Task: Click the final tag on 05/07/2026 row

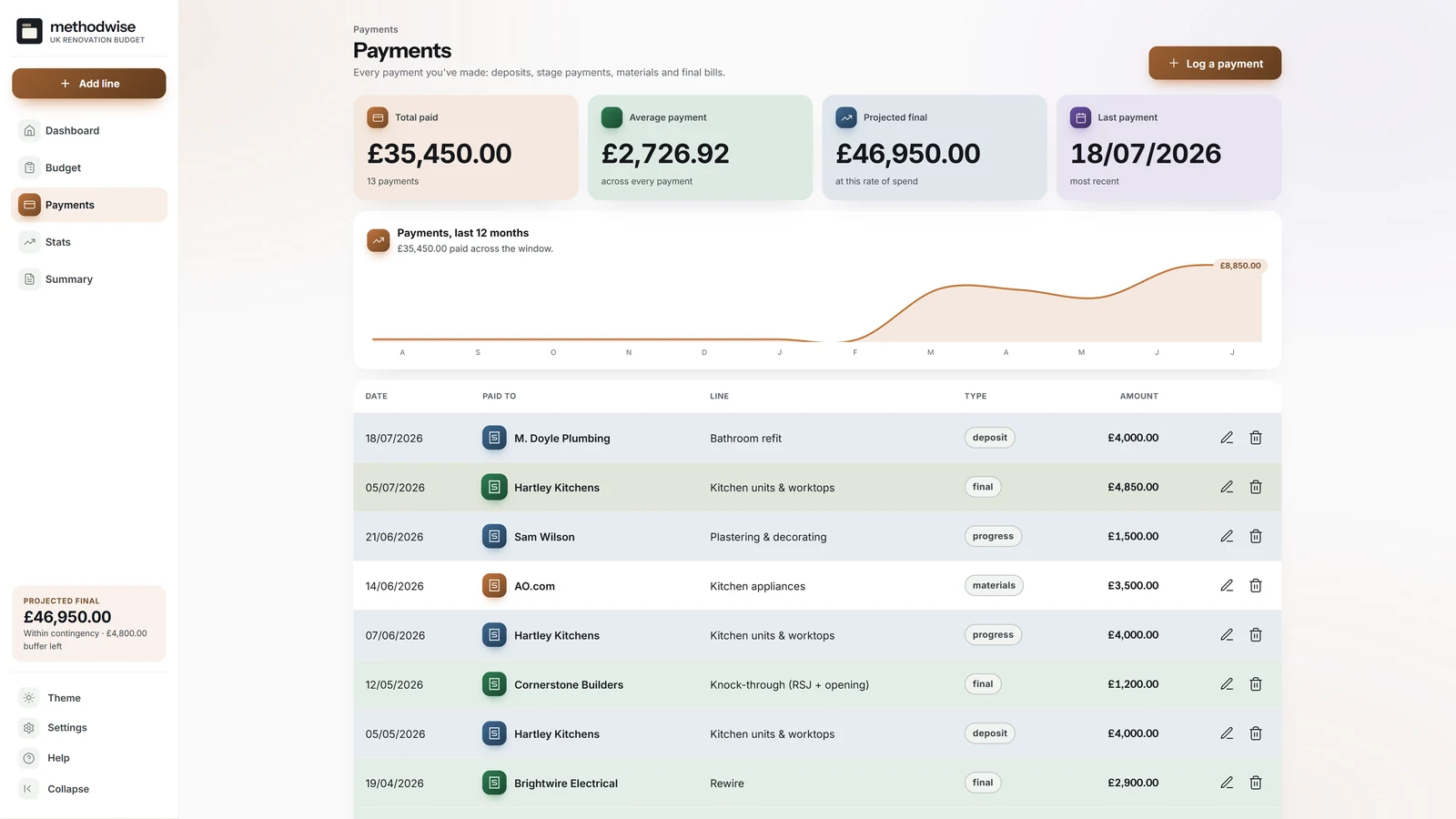Action: [983, 487]
